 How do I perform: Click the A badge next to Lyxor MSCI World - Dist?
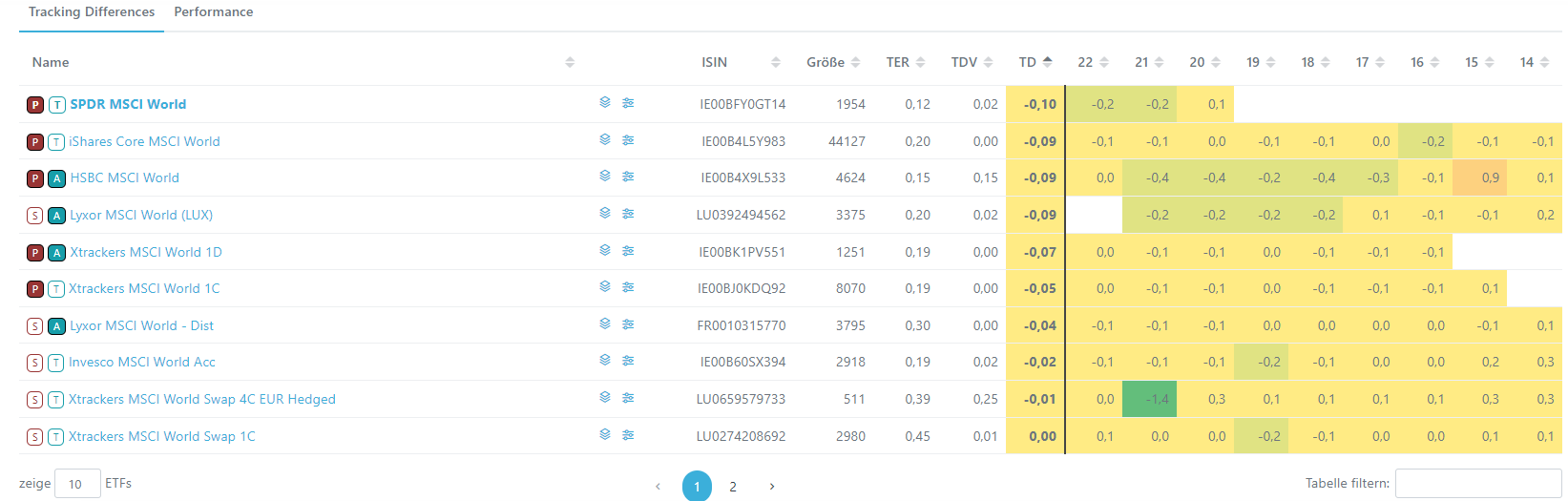56,326
